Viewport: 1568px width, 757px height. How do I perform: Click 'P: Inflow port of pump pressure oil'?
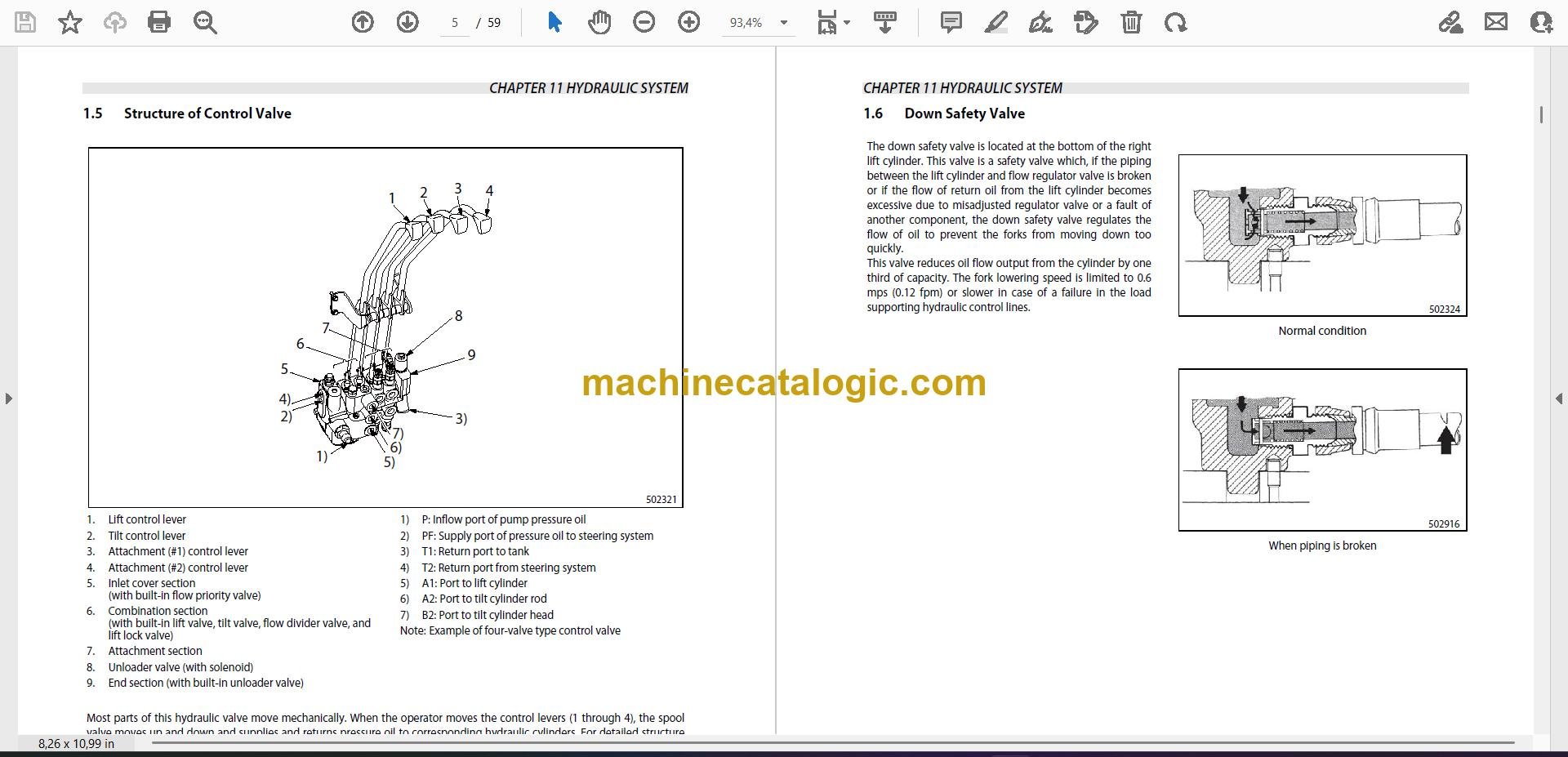pyautogui.click(x=503, y=519)
